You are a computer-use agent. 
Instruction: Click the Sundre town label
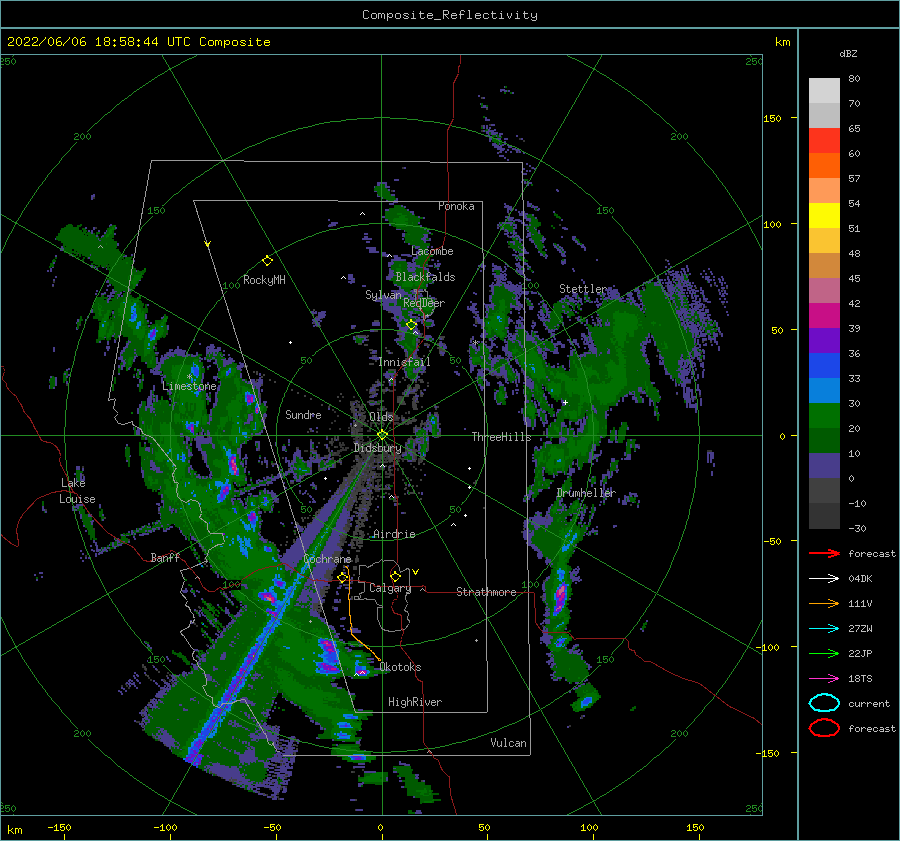[303, 414]
